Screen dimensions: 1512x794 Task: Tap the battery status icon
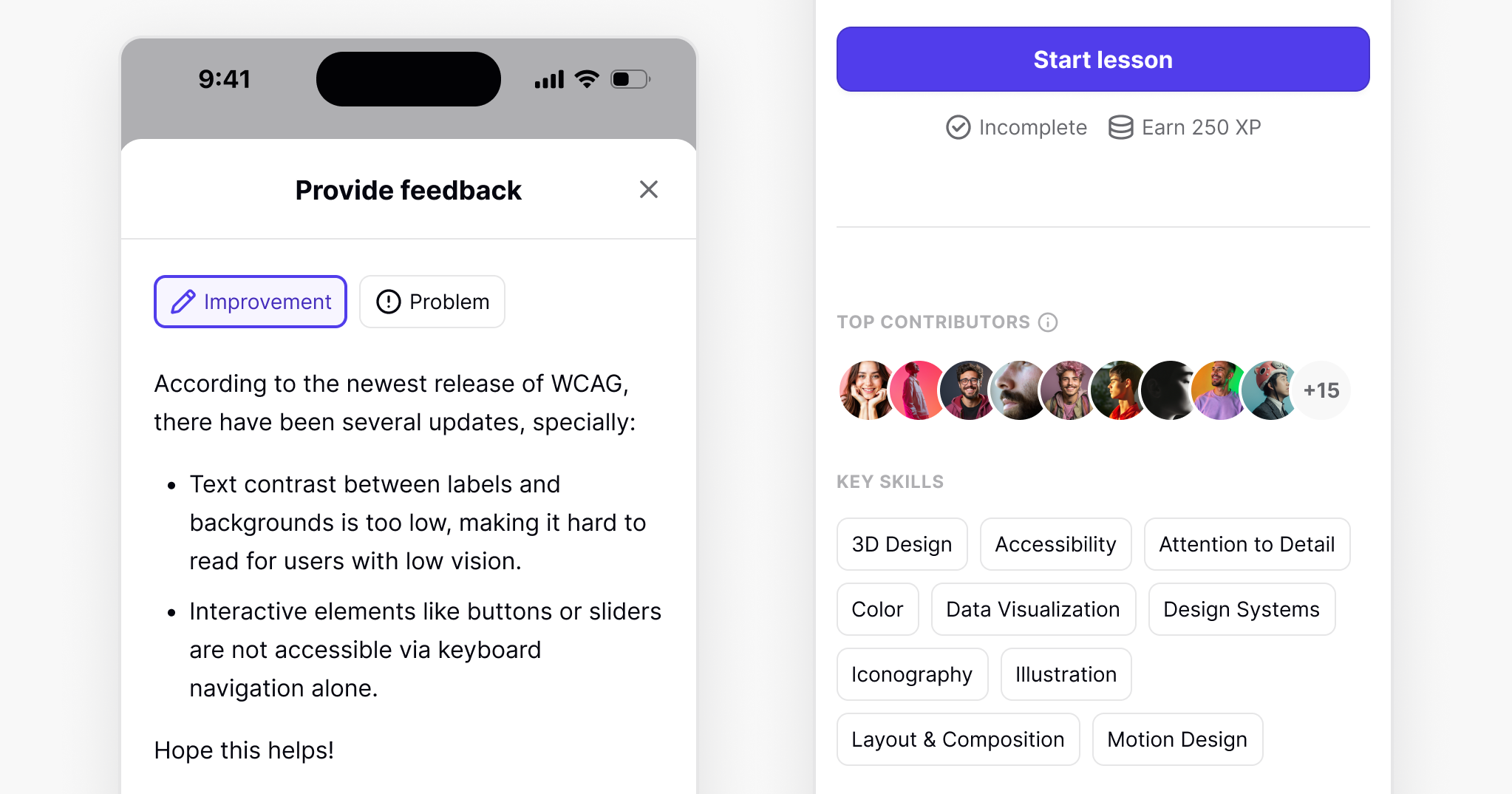point(630,79)
